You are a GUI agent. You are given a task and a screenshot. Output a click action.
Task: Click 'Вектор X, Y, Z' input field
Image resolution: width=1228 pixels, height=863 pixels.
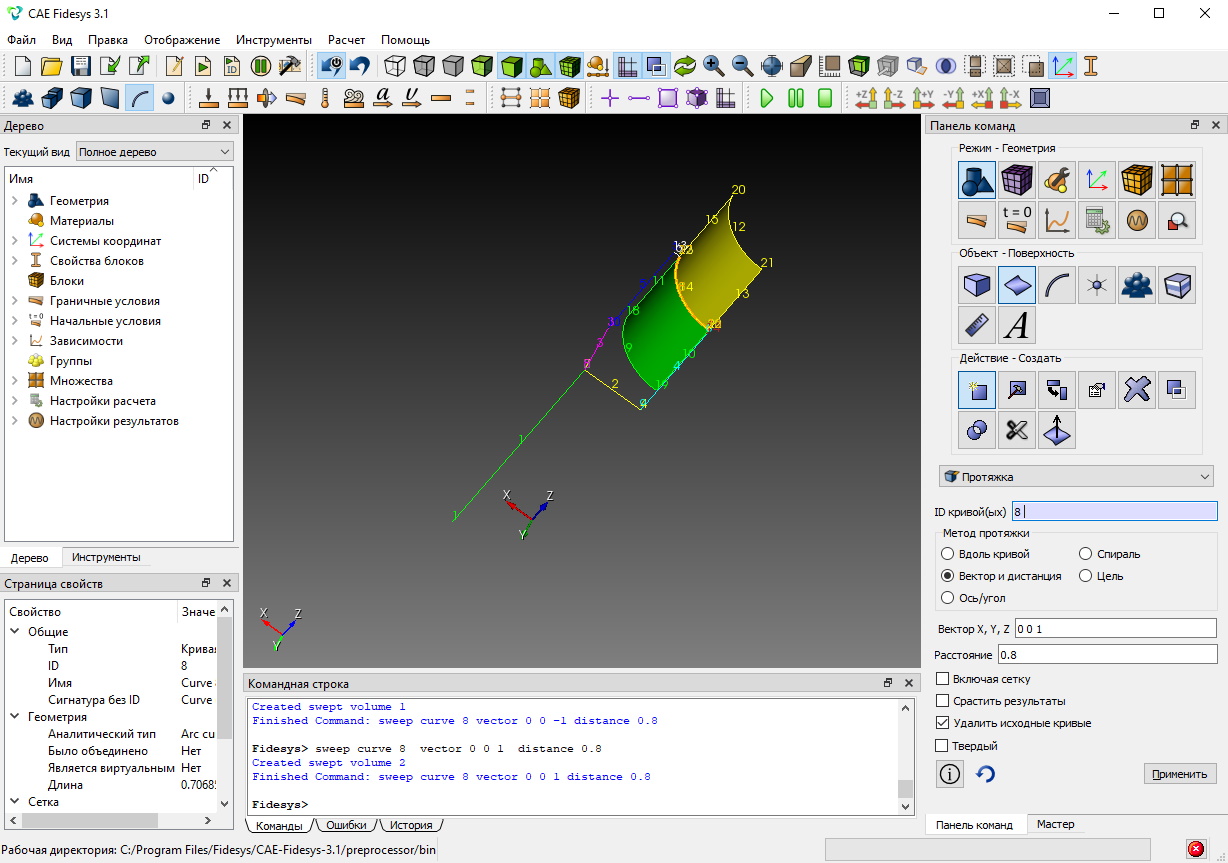[1115, 628]
